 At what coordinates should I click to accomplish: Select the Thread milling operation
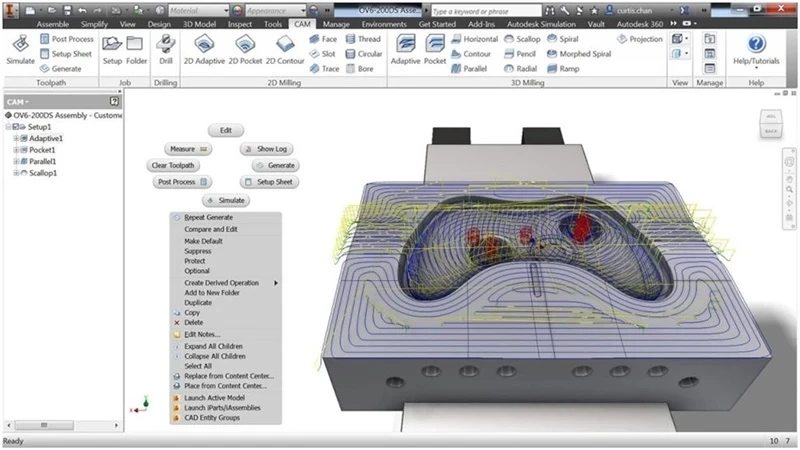point(363,39)
